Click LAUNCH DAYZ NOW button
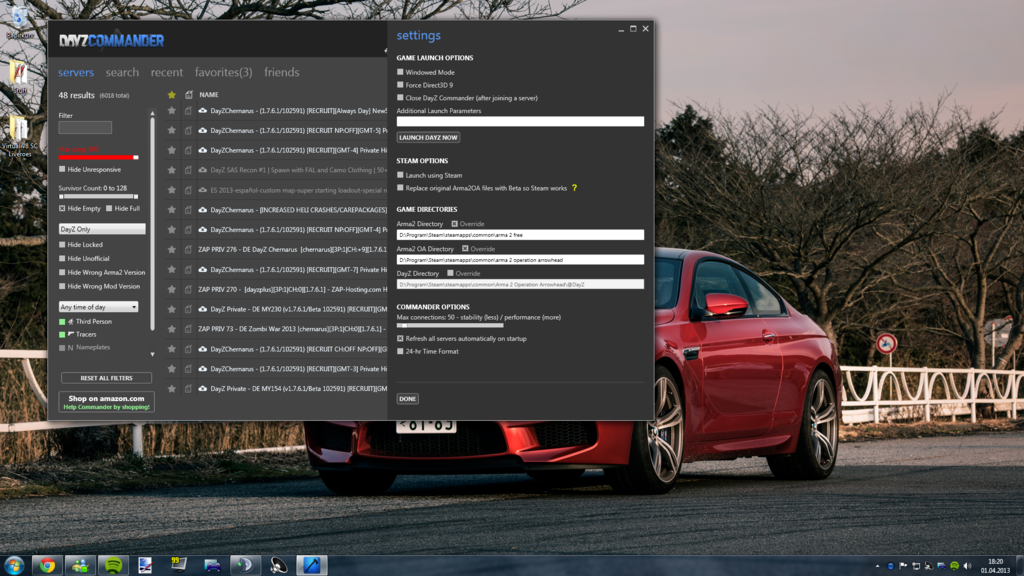This screenshot has height=576, width=1024. (428, 138)
